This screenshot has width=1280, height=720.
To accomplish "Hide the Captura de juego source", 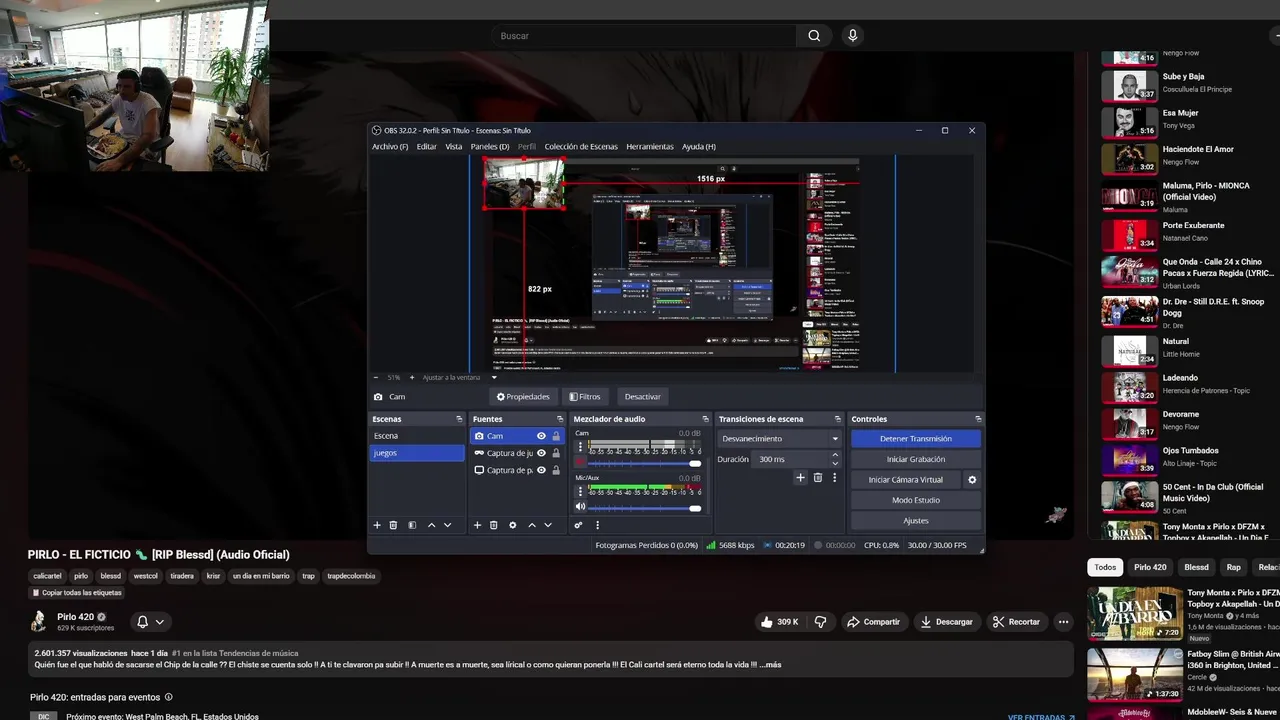I will (x=541, y=453).
